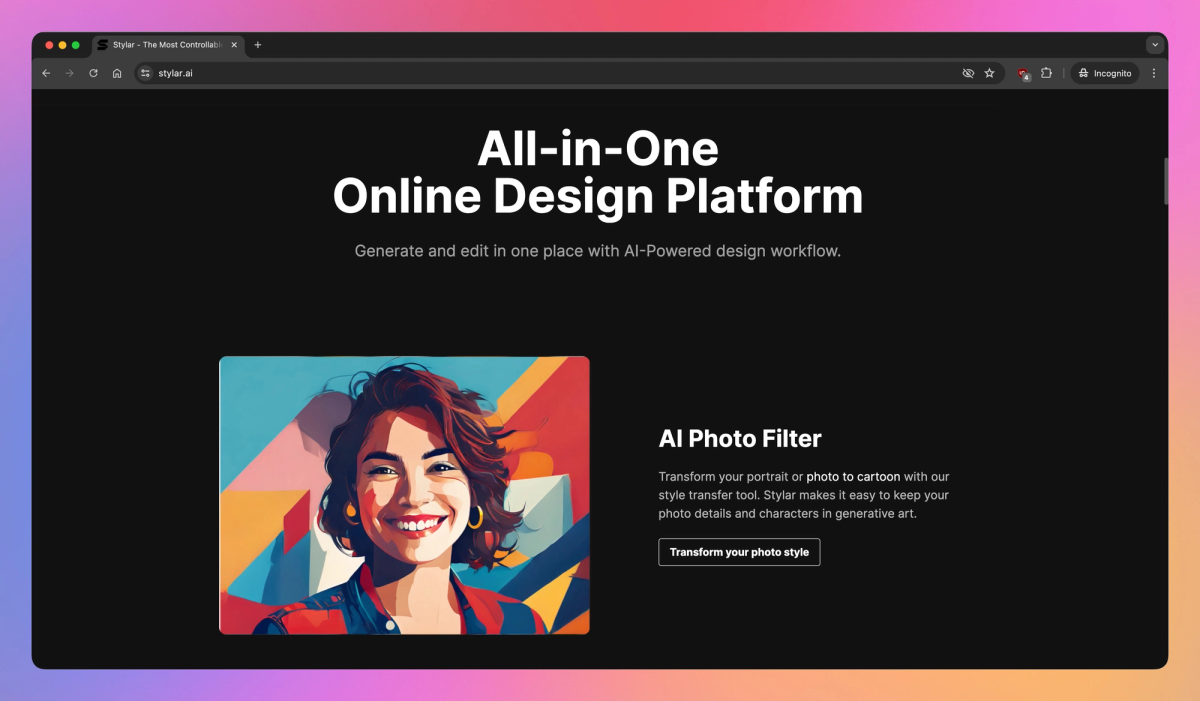Expand the window controls chevron at top right
The width and height of the screenshot is (1200, 701).
(1154, 44)
